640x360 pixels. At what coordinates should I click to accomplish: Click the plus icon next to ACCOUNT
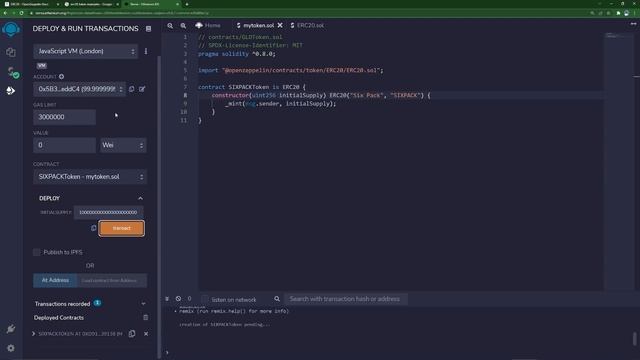61,76
